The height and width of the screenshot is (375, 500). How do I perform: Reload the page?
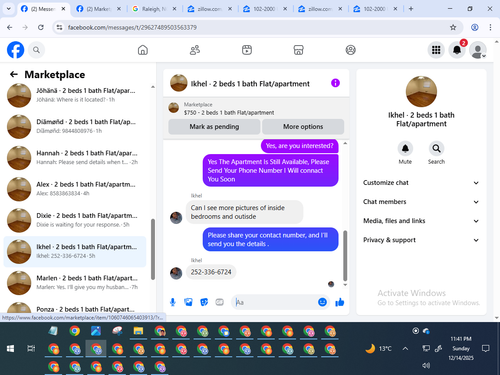41,27
